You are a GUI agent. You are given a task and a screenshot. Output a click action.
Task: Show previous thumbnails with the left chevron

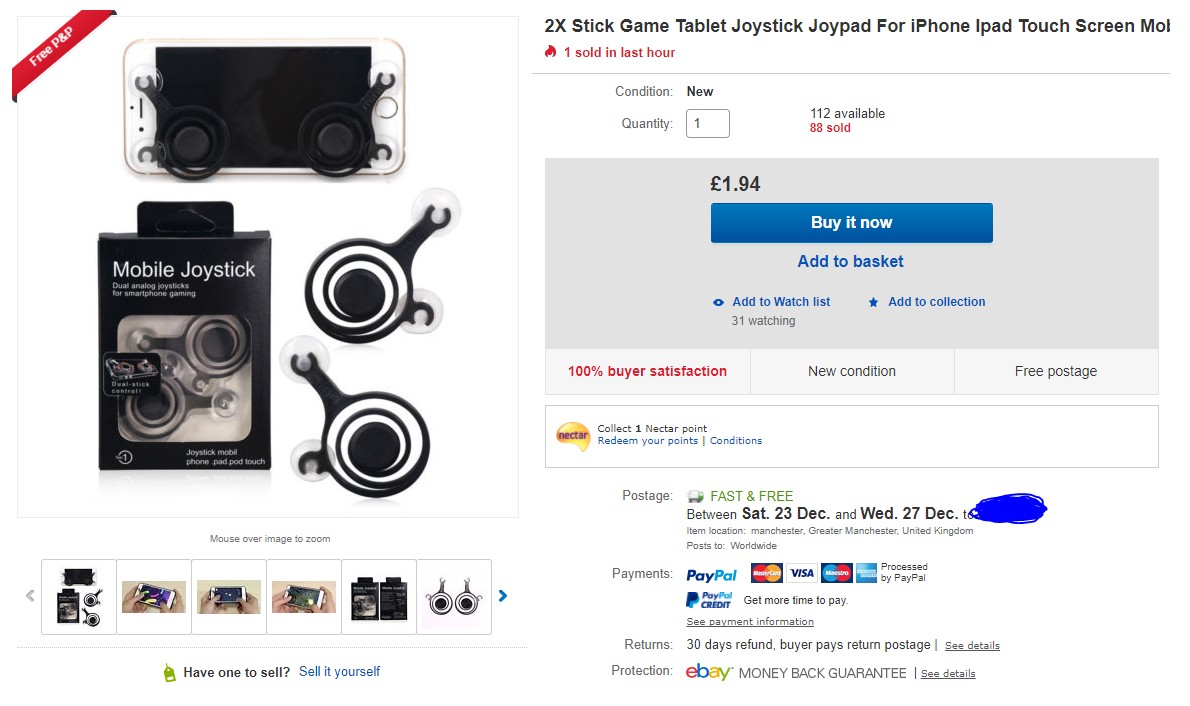click(29, 595)
